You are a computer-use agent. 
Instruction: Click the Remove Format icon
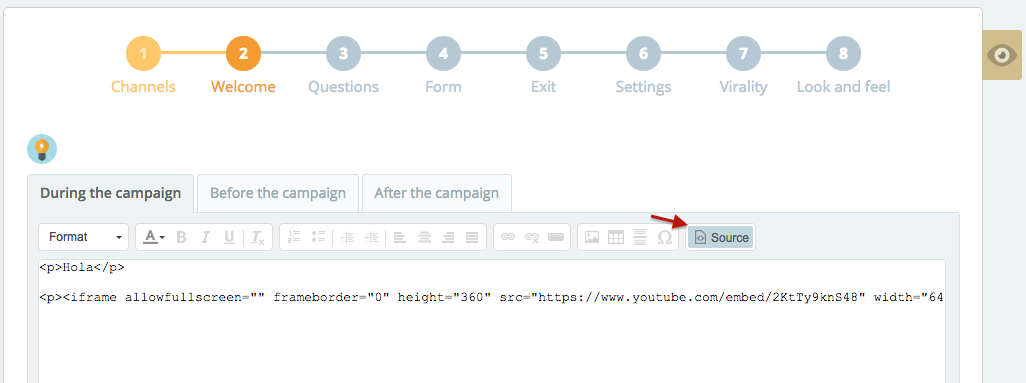click(x=258, y=238)
